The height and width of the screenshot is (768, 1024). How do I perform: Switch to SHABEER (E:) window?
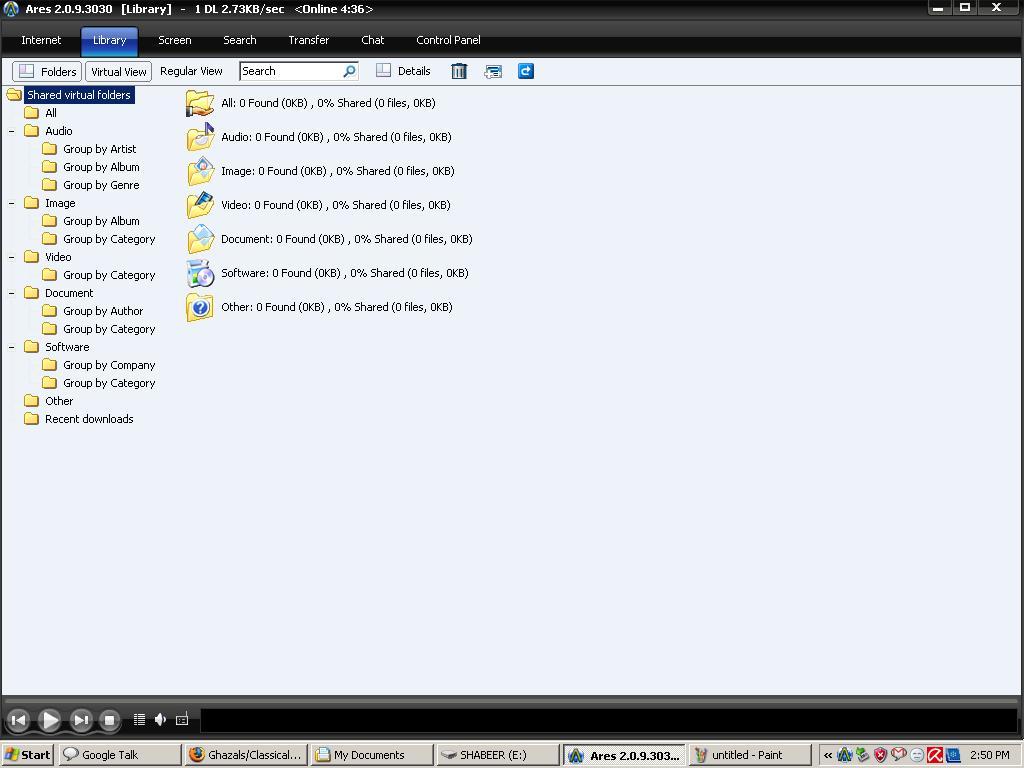tap(497, 755)
